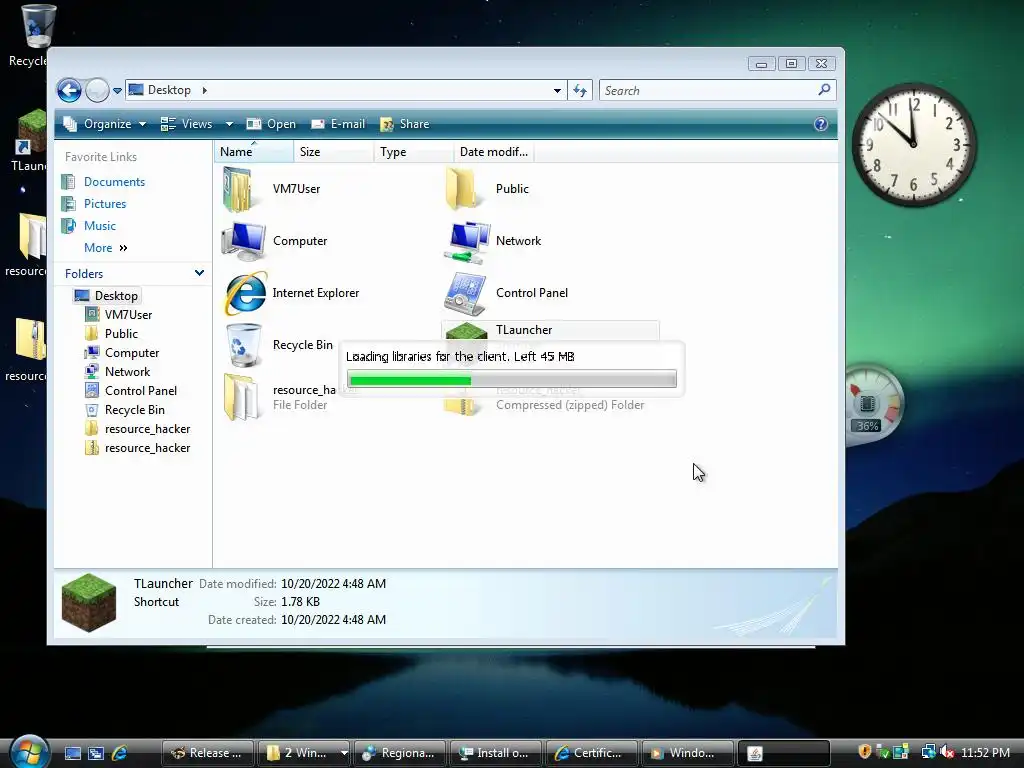1024x768 pixels.
Task: Click the Windows Start orb
Action: coord(29,752)
